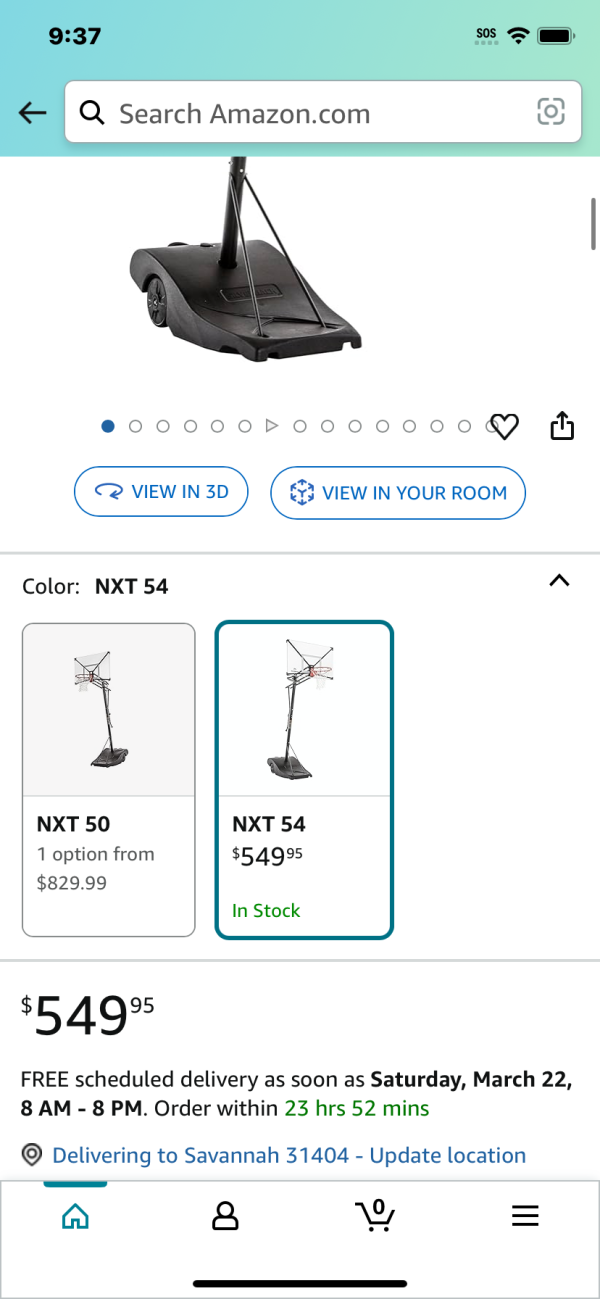Collapse the Color options chevron
Image resolution: width=600 pixels, height=1299 pixels.
(x=560, y=581)
